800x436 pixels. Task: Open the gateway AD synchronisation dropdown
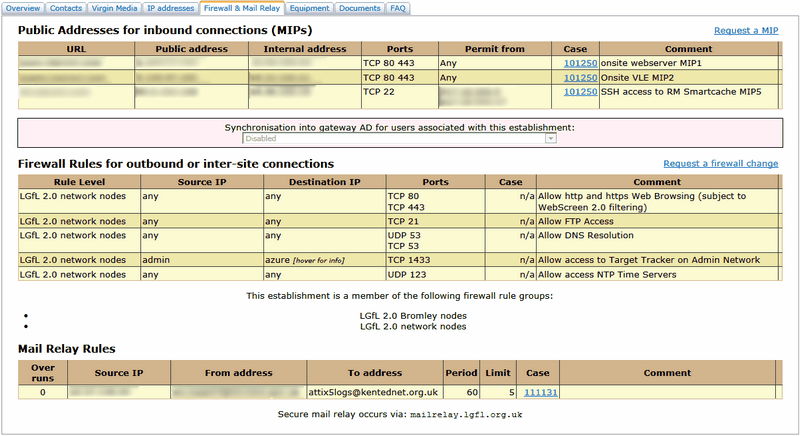point(399,138)
